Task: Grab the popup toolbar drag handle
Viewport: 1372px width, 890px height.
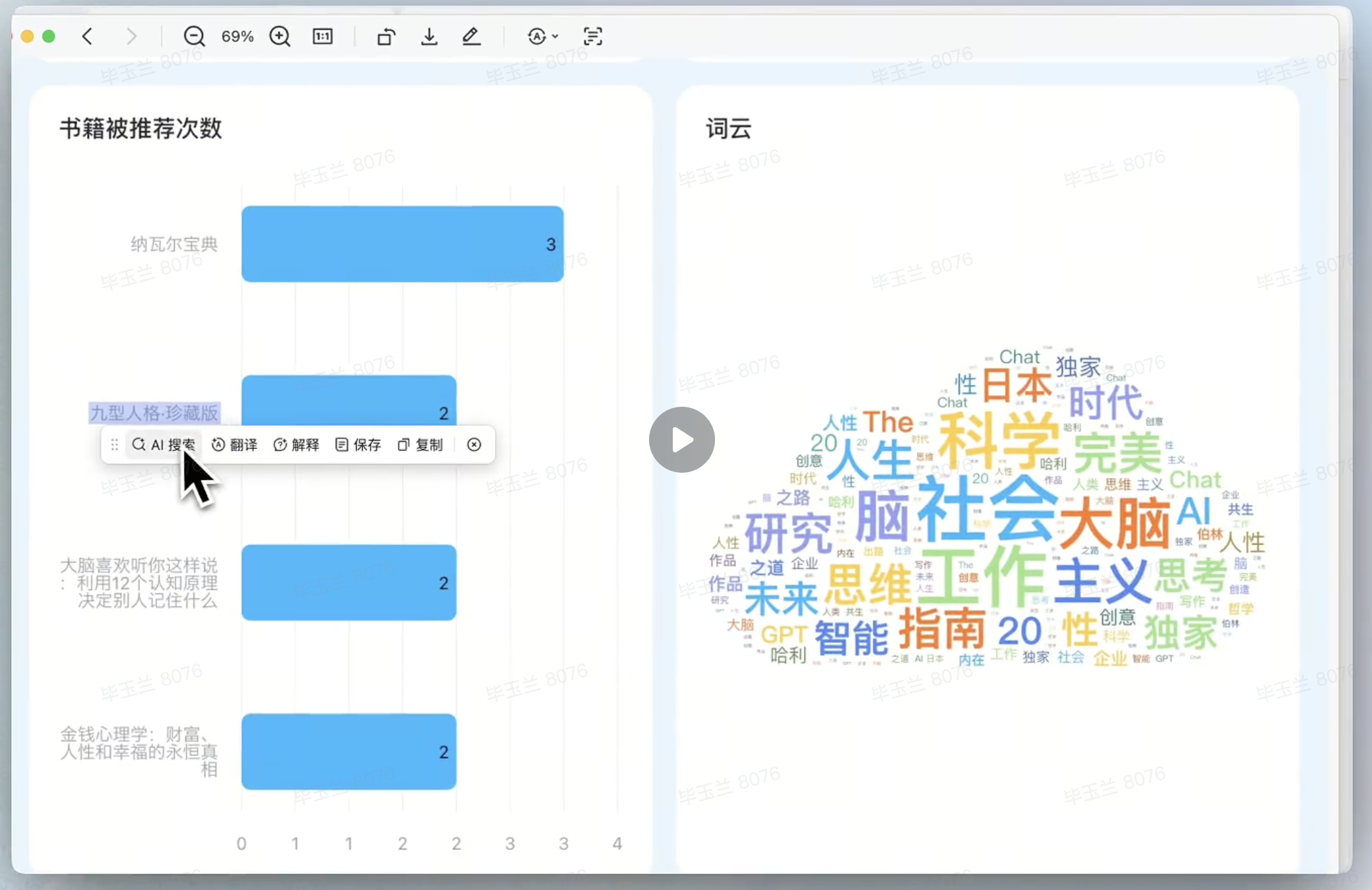Action: pos(114,445)
